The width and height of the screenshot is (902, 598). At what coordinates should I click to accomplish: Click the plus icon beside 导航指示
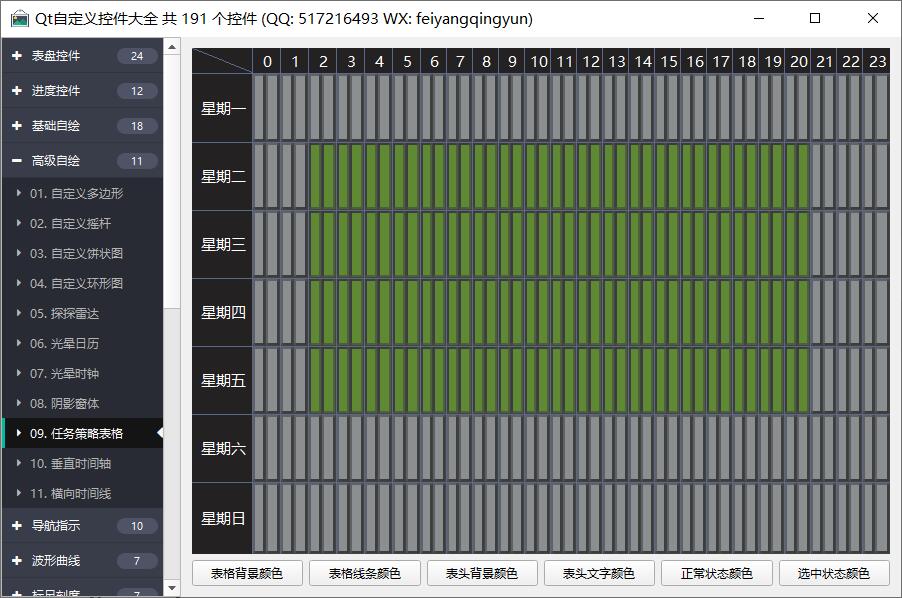[17, 526]
